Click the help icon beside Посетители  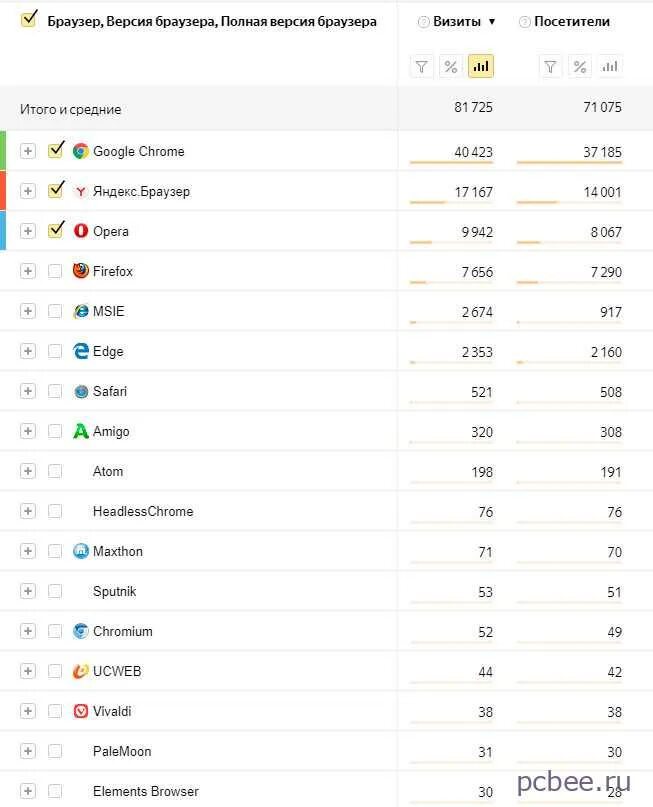click(524, 22)
